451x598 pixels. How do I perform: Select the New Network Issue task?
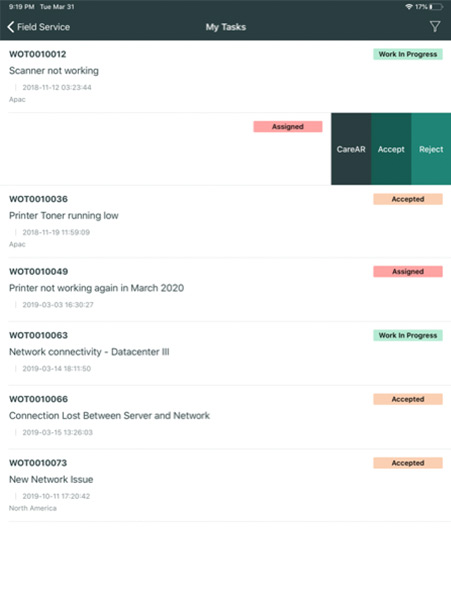tap(225, 485)
